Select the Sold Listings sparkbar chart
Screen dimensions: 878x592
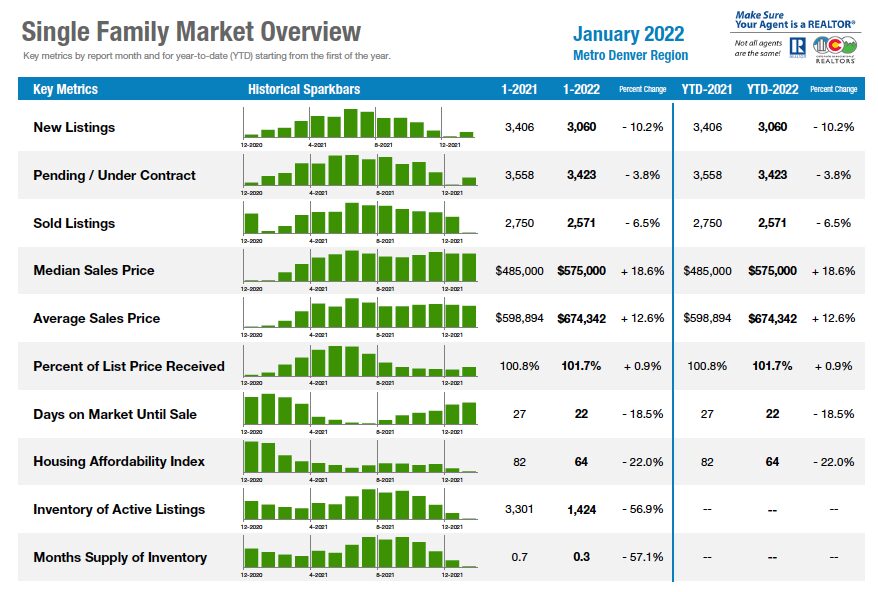359,223
